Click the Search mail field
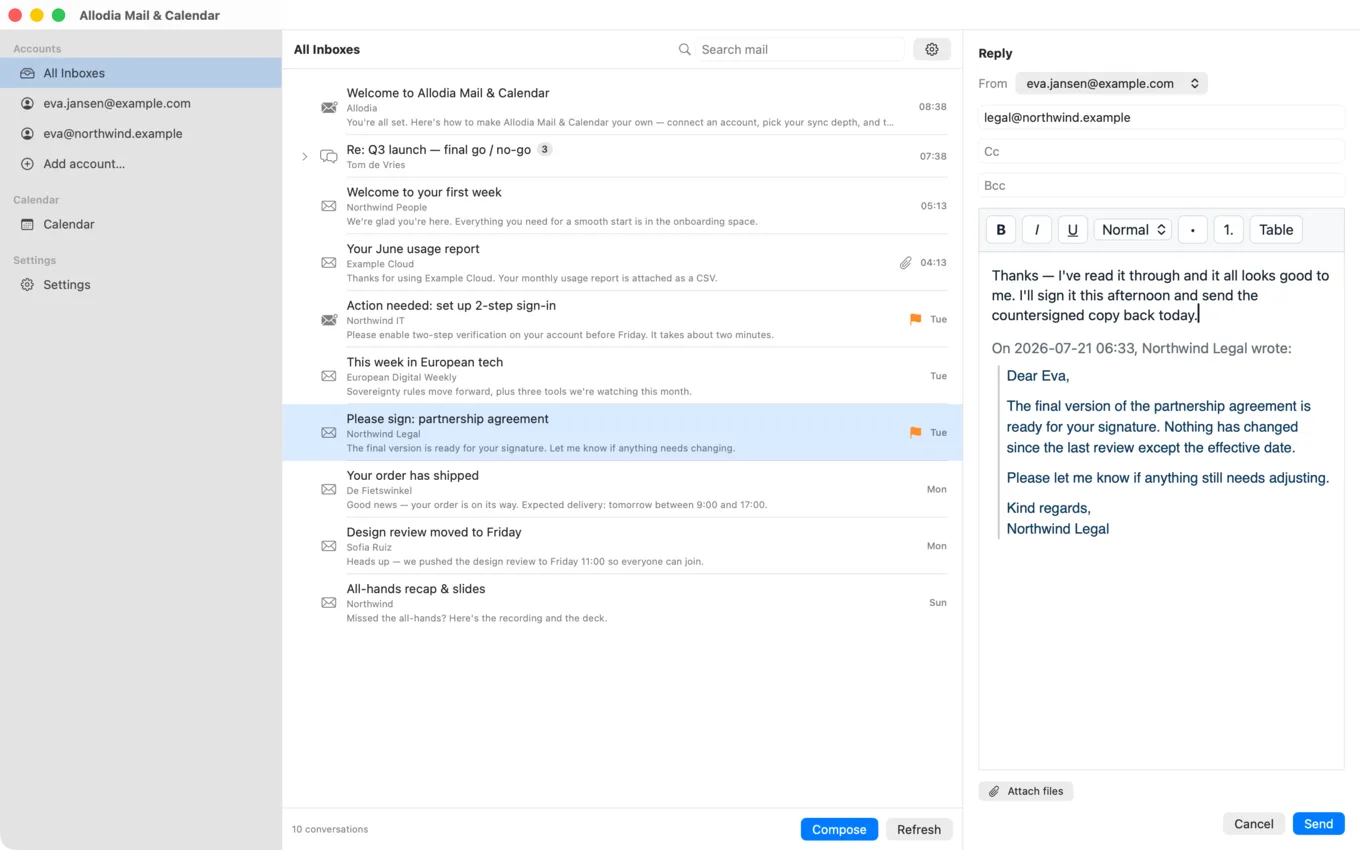 (801, 49)
